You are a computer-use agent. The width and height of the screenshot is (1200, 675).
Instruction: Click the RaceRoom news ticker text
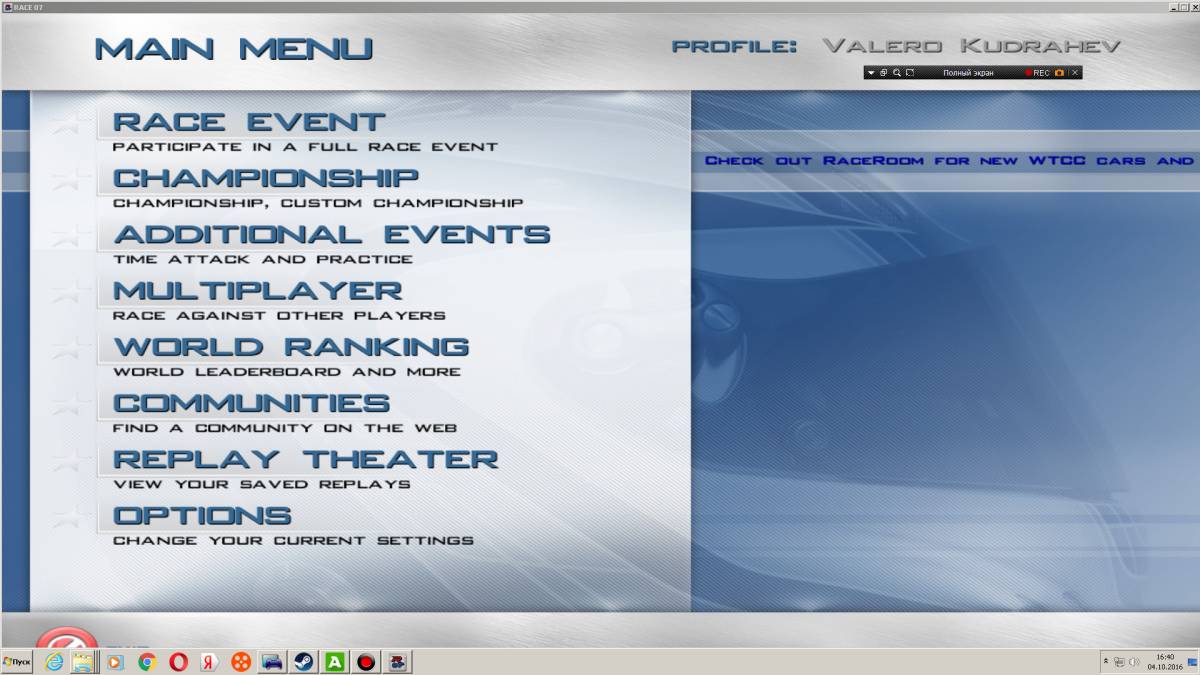[x=948, y=161]
